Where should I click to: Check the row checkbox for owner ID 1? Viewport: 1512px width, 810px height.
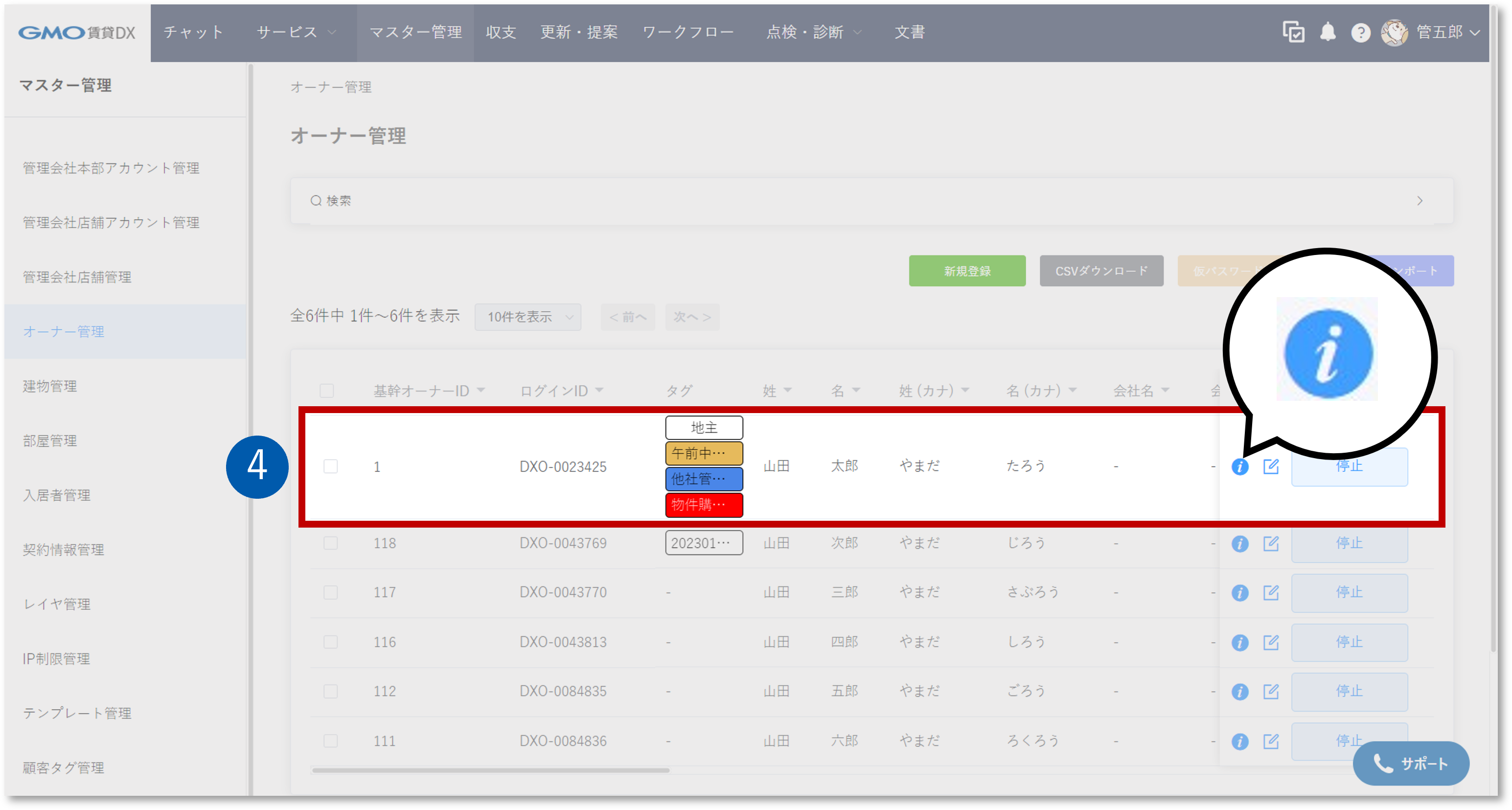point(330,466)
